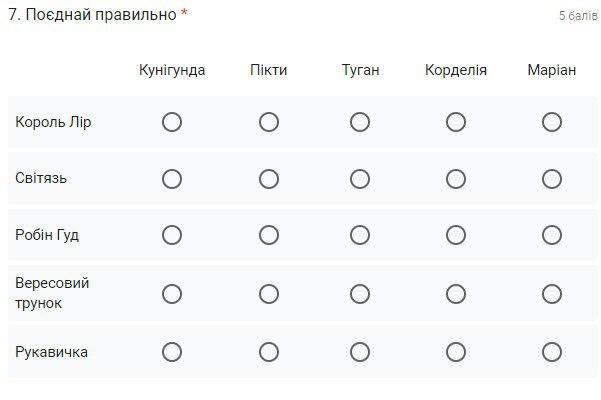The width and height of the screenshot is (601, 400).
Task: Mark Кунігунда in Вересовий трунок row
Action: pos(172,294)
